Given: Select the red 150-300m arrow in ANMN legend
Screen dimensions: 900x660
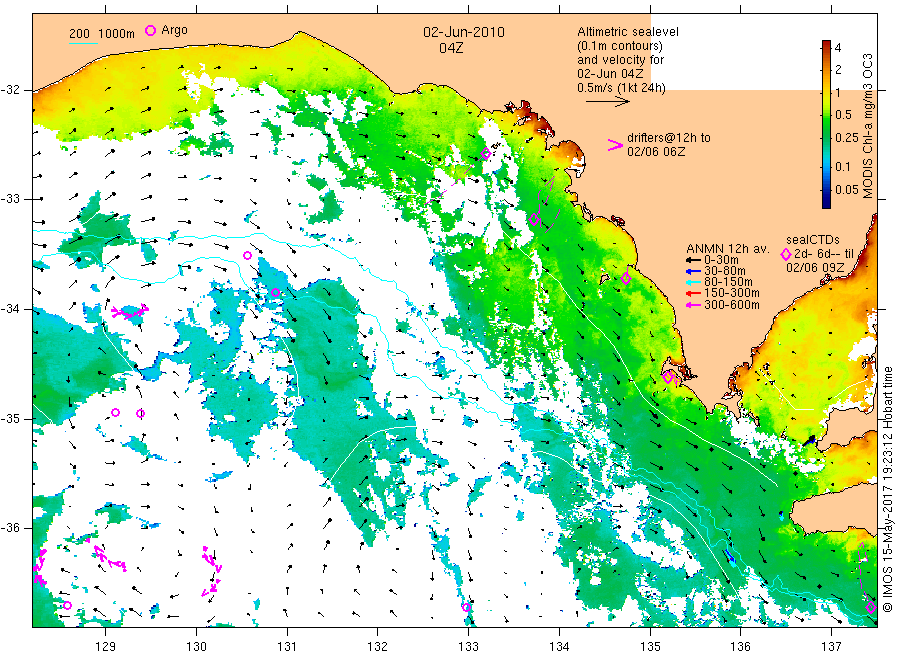Looking at the screenshot, I should click(x=693, y=294).
